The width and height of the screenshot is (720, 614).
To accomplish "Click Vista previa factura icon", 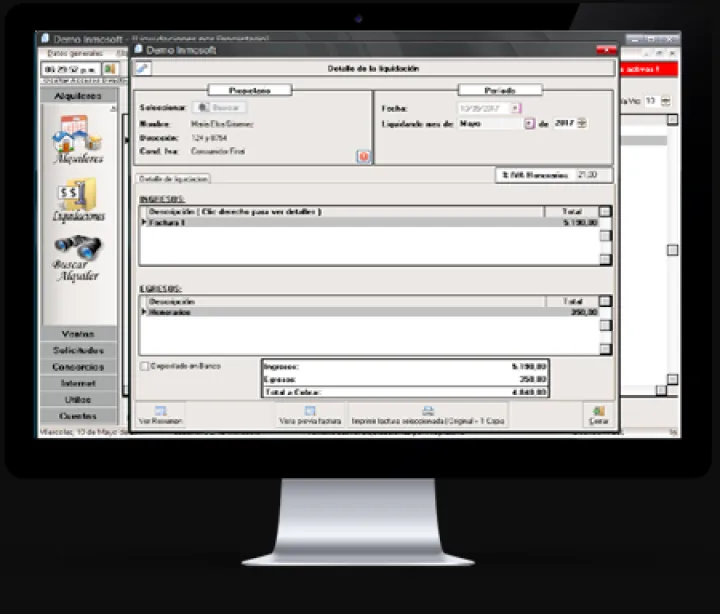I will point(310,415).
